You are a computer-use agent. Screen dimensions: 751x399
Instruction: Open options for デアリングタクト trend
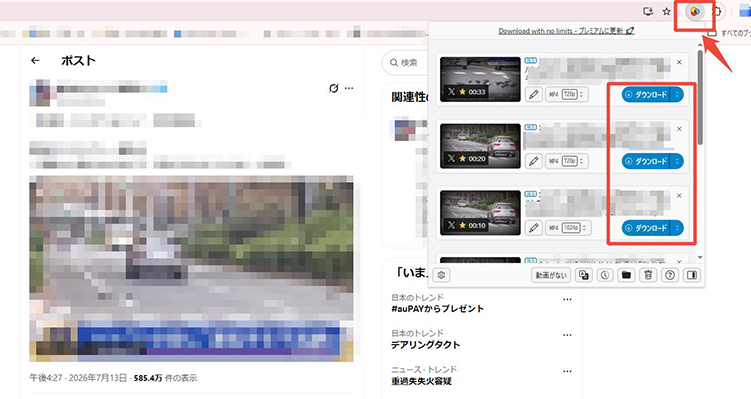567,335
